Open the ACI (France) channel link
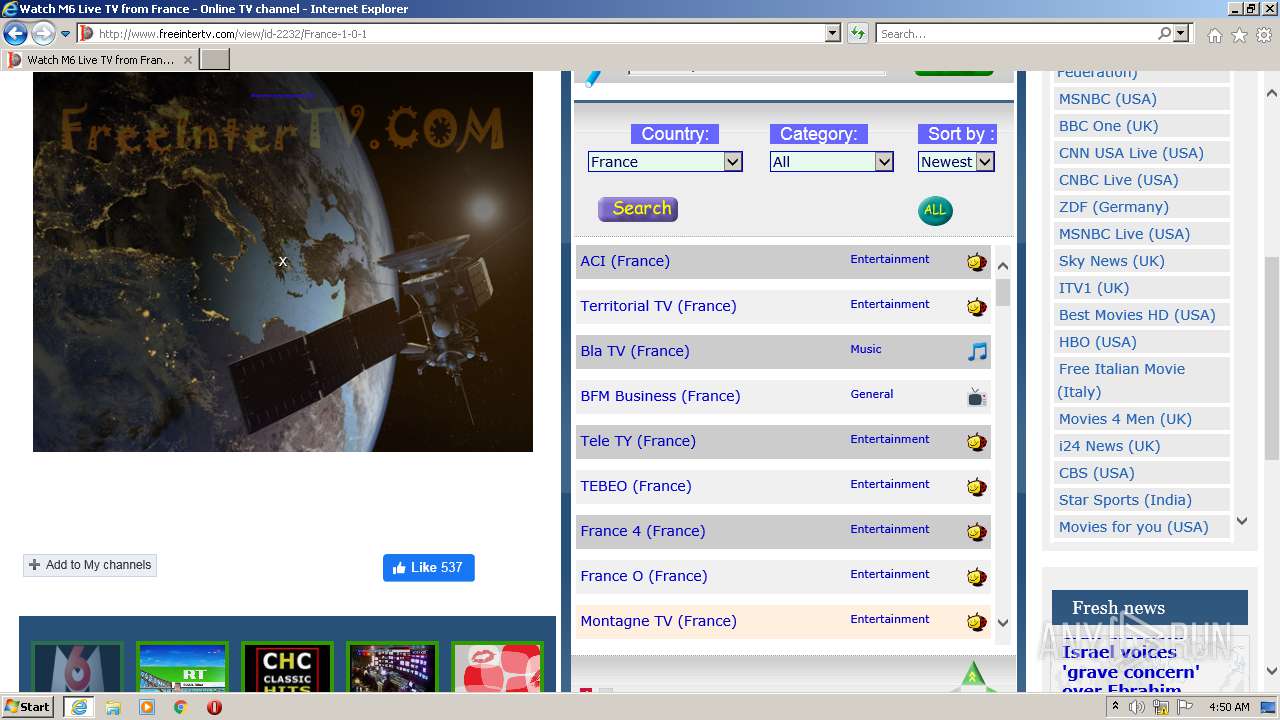This screenshot has width=1280, height=720. [x=625, y=261]
